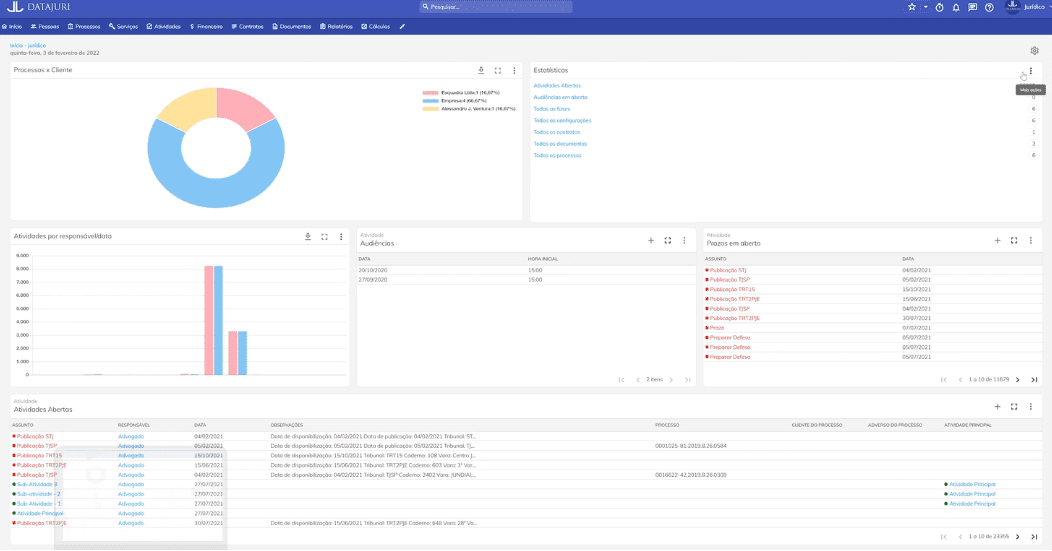Open the notifications bell
This screenshot has height=551, width=1052.
(x=956, y=7)
